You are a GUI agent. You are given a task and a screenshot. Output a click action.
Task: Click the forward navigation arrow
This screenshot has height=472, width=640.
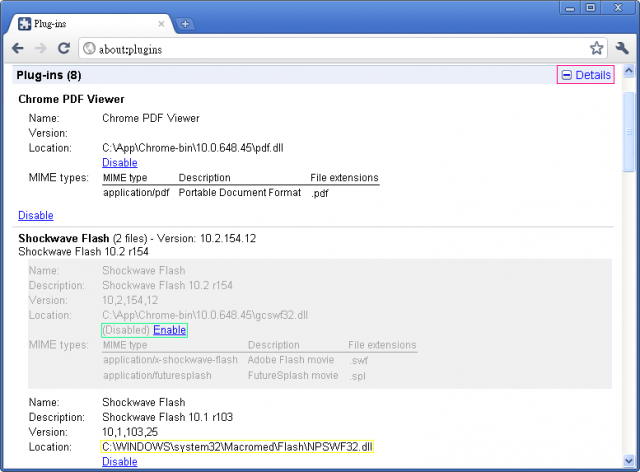coord(40,49)
